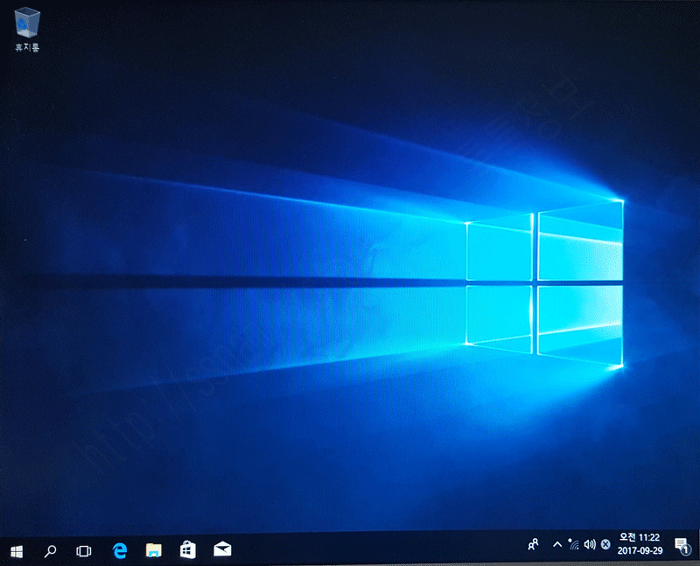Open Mail app from taskbar

point(222,549)
